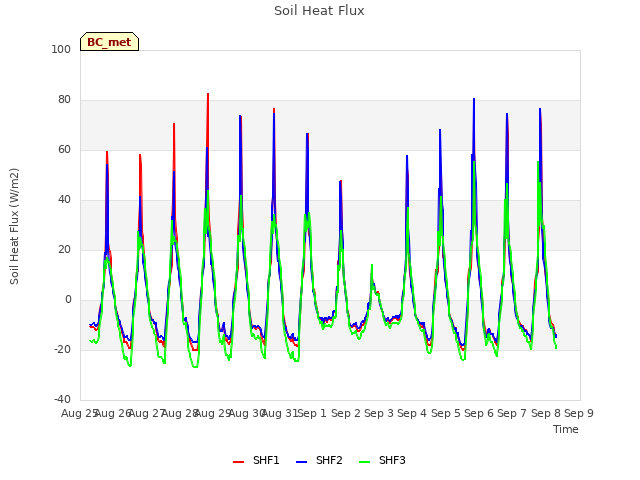Screen dimensions: 640x480
Task: Click the Sep 6 x-axis date label
Action: pyautogui.click(x=479, y=413)
